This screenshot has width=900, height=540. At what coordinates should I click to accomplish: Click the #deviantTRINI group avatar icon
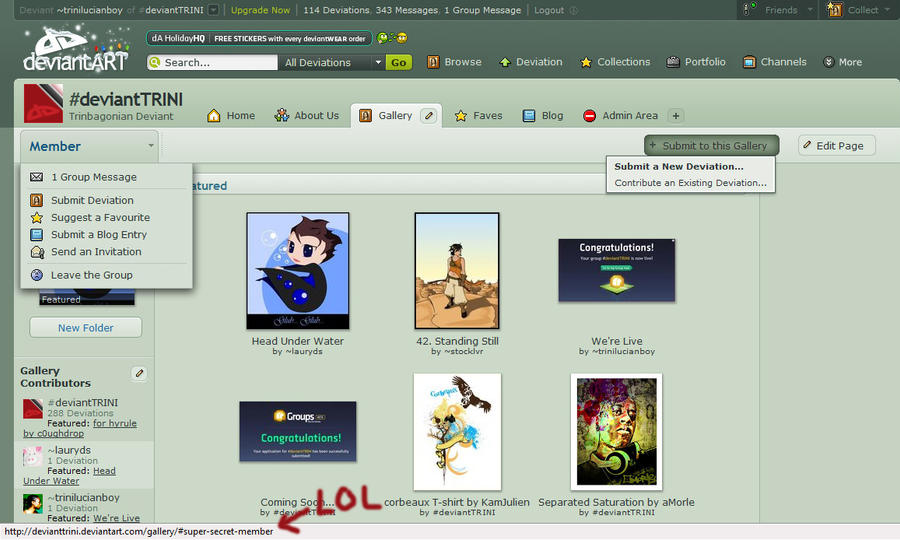point(43,103)
